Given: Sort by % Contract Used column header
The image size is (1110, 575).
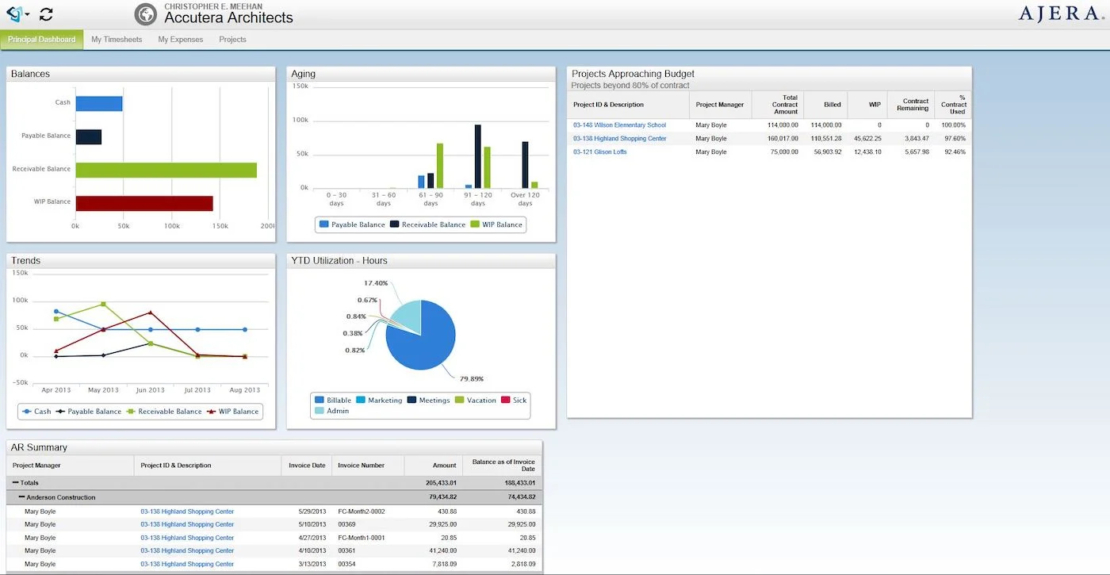Looking at the screenshot, I should tap(953, 104).
